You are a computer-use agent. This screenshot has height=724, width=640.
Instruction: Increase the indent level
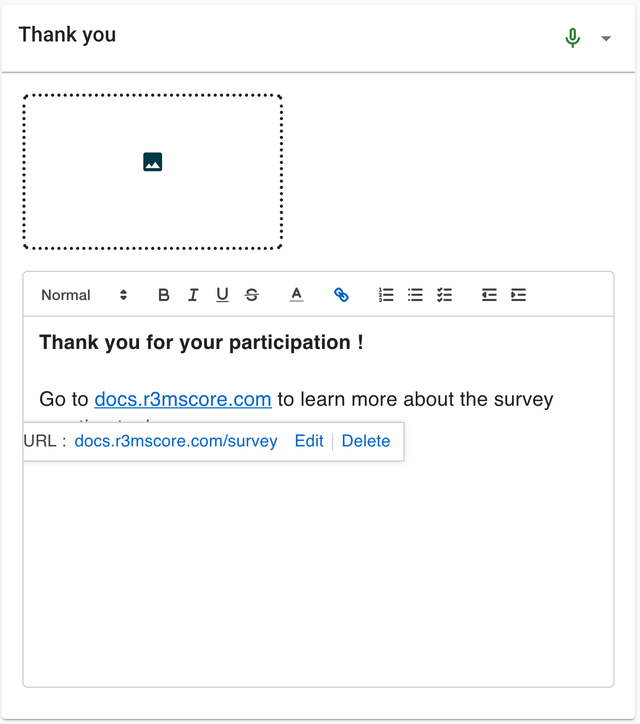click(x=518, y=295)
